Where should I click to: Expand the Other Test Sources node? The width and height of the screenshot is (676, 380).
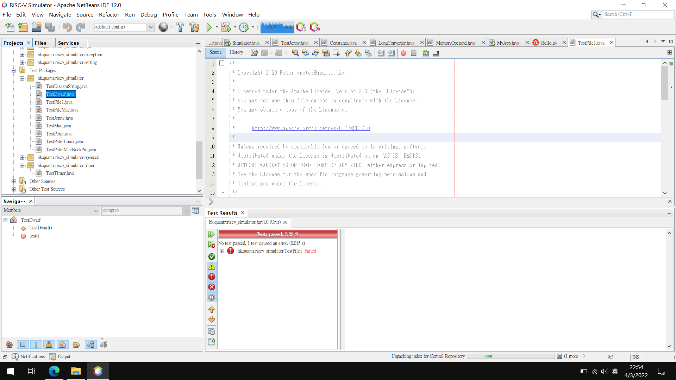click(x=13, y=189)
